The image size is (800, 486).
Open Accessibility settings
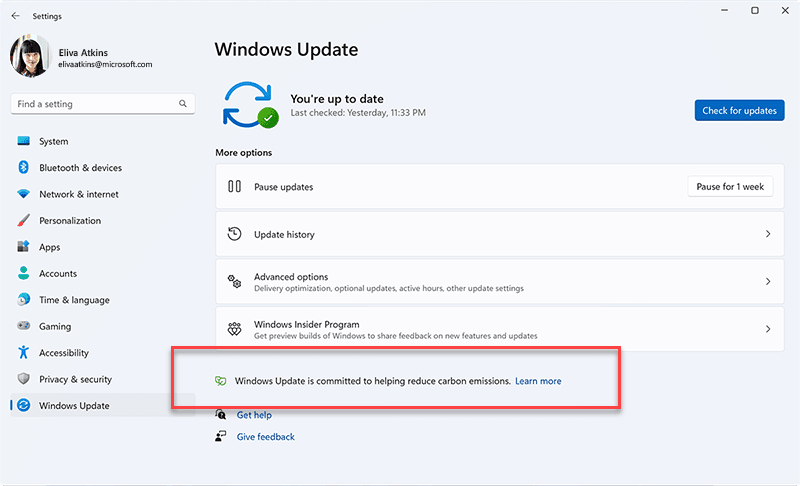pos(103,353)
